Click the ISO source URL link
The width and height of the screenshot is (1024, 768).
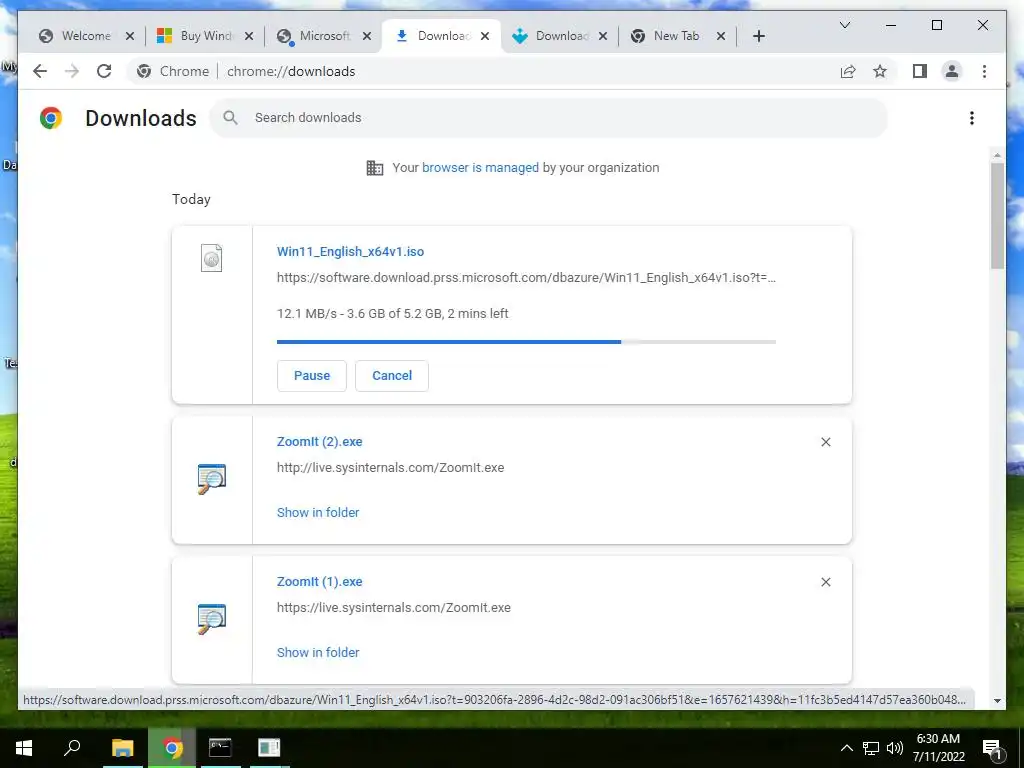(x=526, y=278)
